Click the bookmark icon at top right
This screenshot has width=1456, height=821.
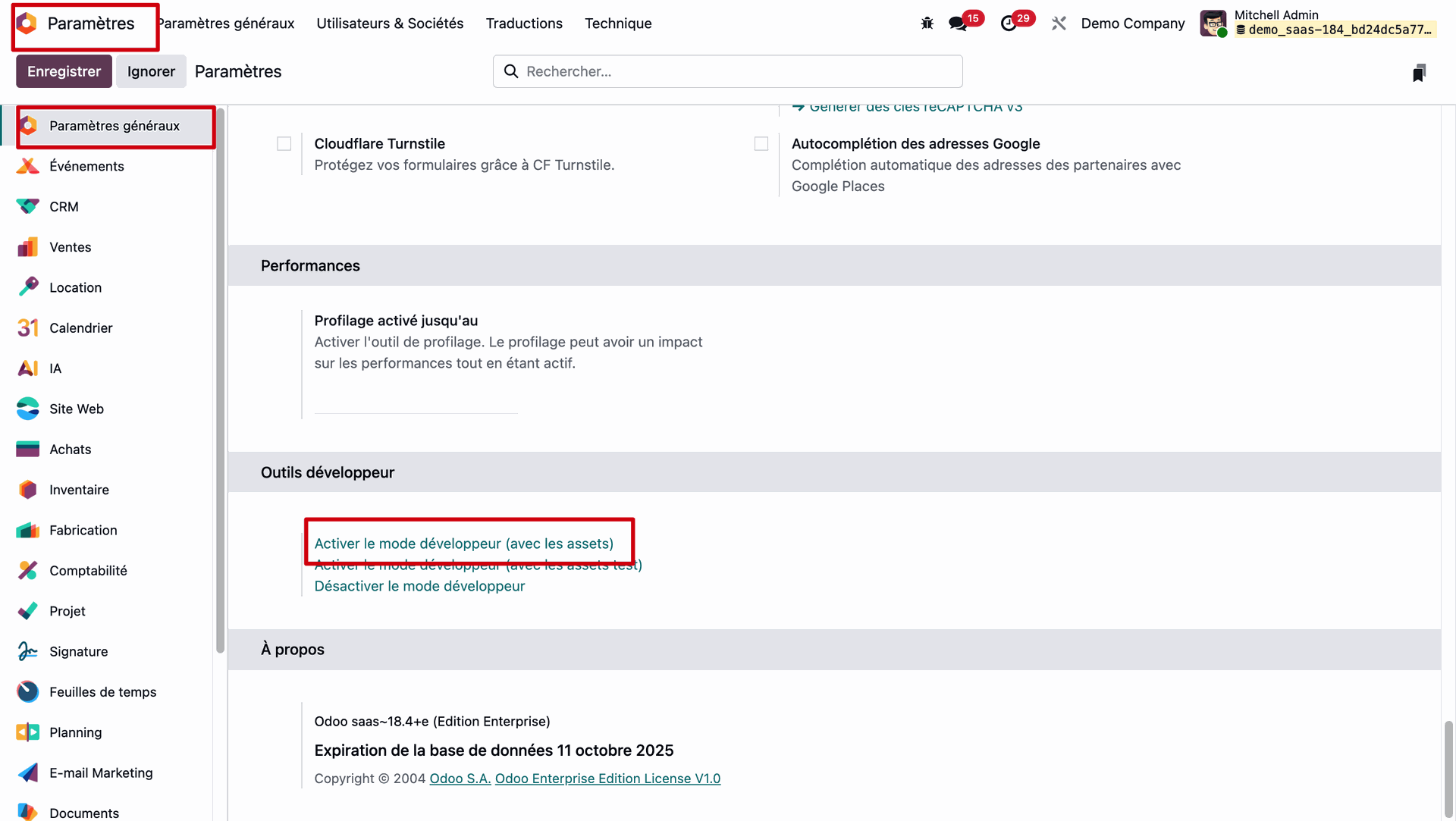(x=1419, y=73)
